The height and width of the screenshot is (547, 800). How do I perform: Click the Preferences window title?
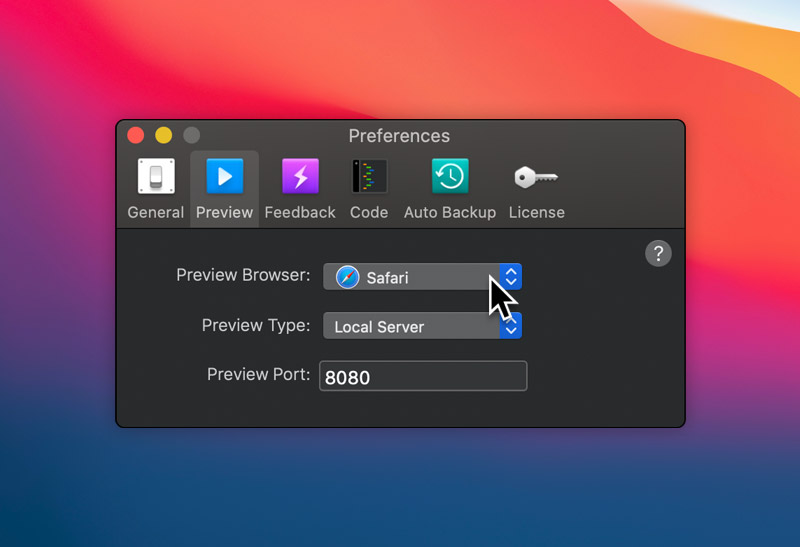point(399,136)
